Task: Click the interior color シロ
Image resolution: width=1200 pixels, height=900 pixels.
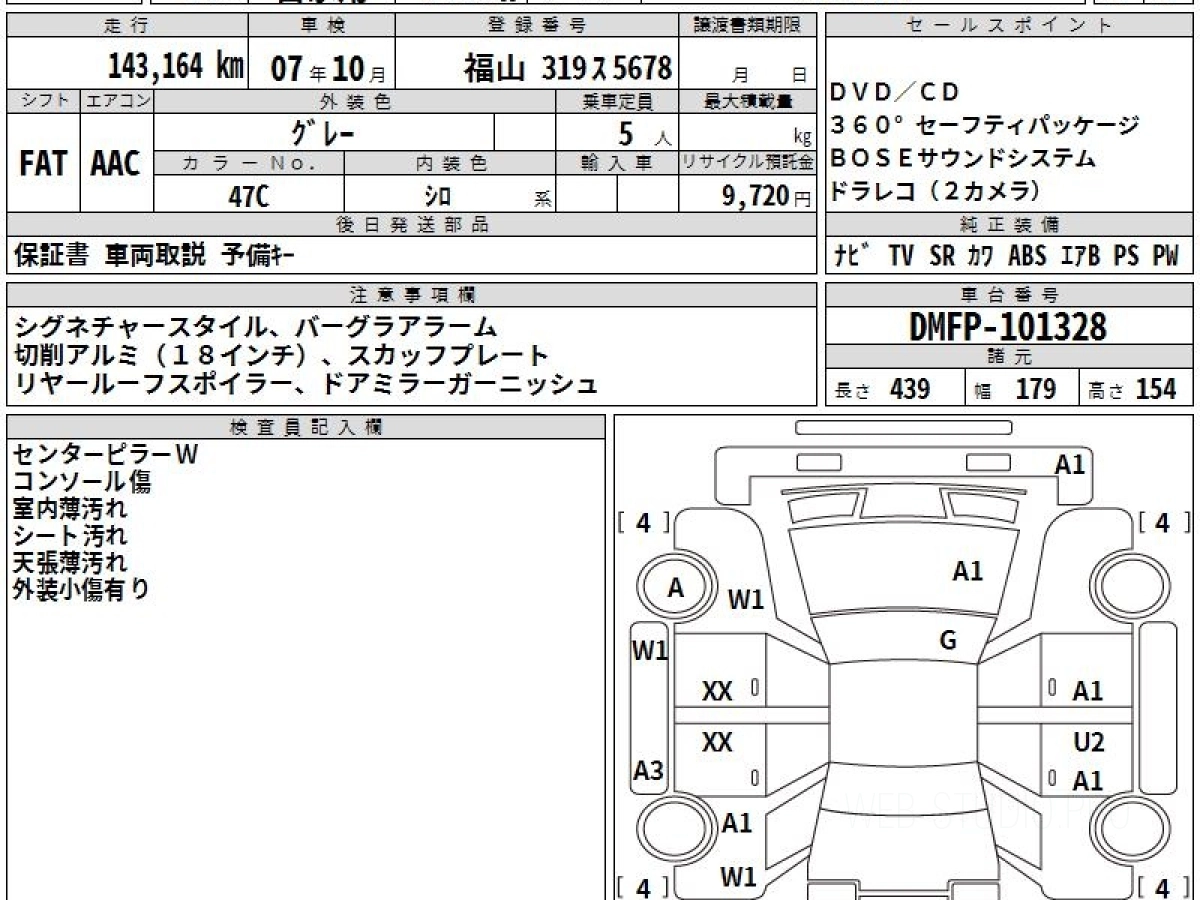Action: 437,197
